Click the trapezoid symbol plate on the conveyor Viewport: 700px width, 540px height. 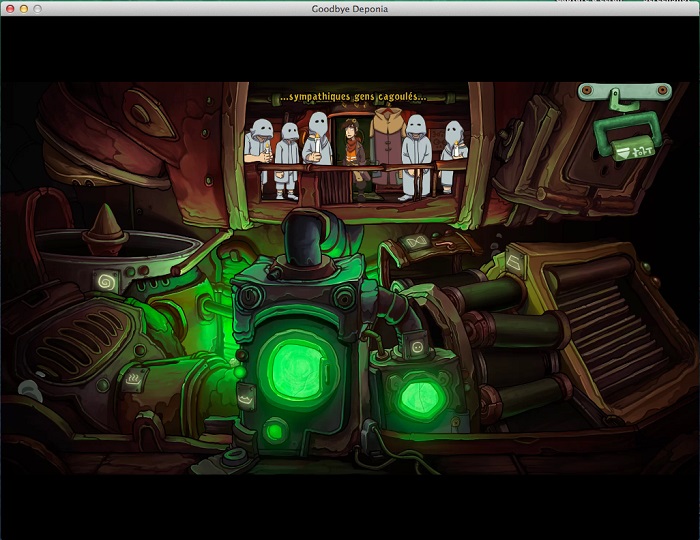tap(514, 263)
